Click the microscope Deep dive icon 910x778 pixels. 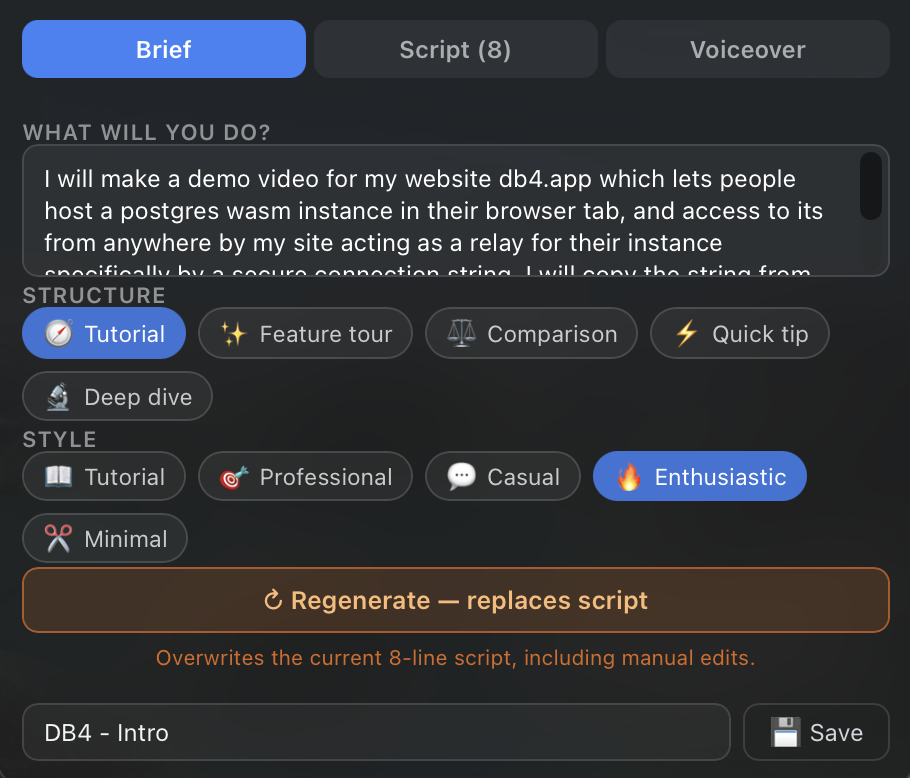tap(59, 397)
